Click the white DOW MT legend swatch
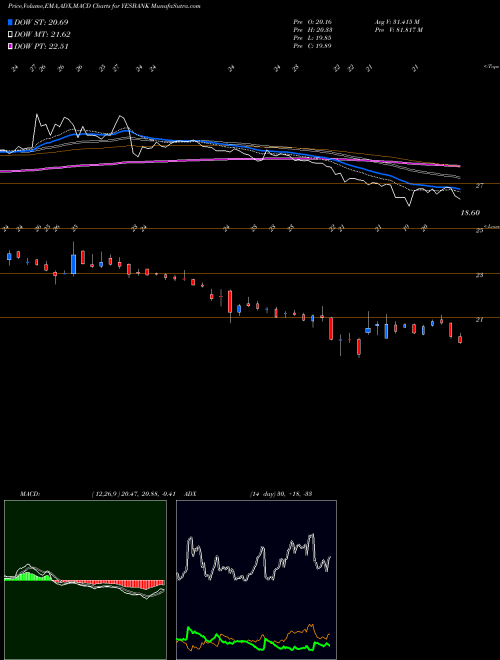This screenshot has width=500, height=660. pos(11,35)
